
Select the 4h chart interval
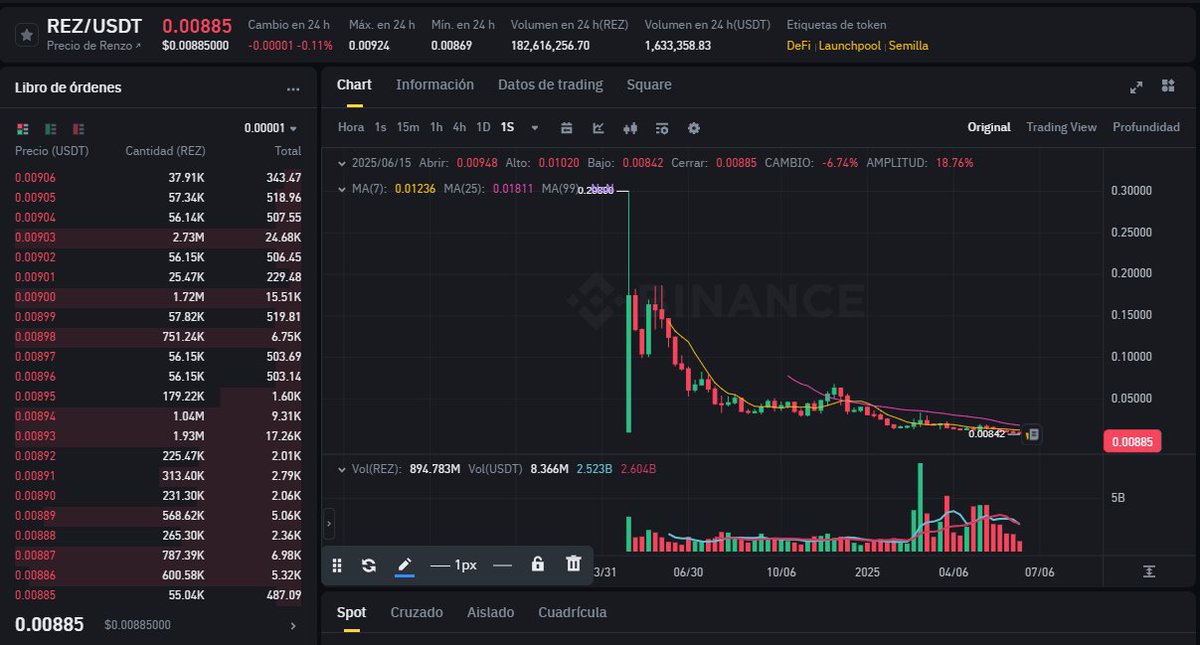pos(459,128)
